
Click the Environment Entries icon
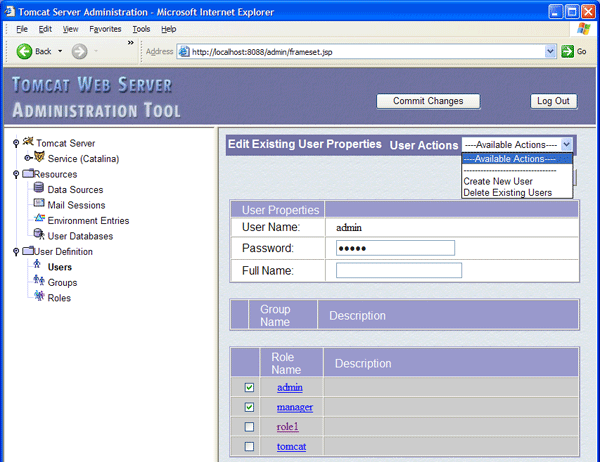tap(39, 220)
